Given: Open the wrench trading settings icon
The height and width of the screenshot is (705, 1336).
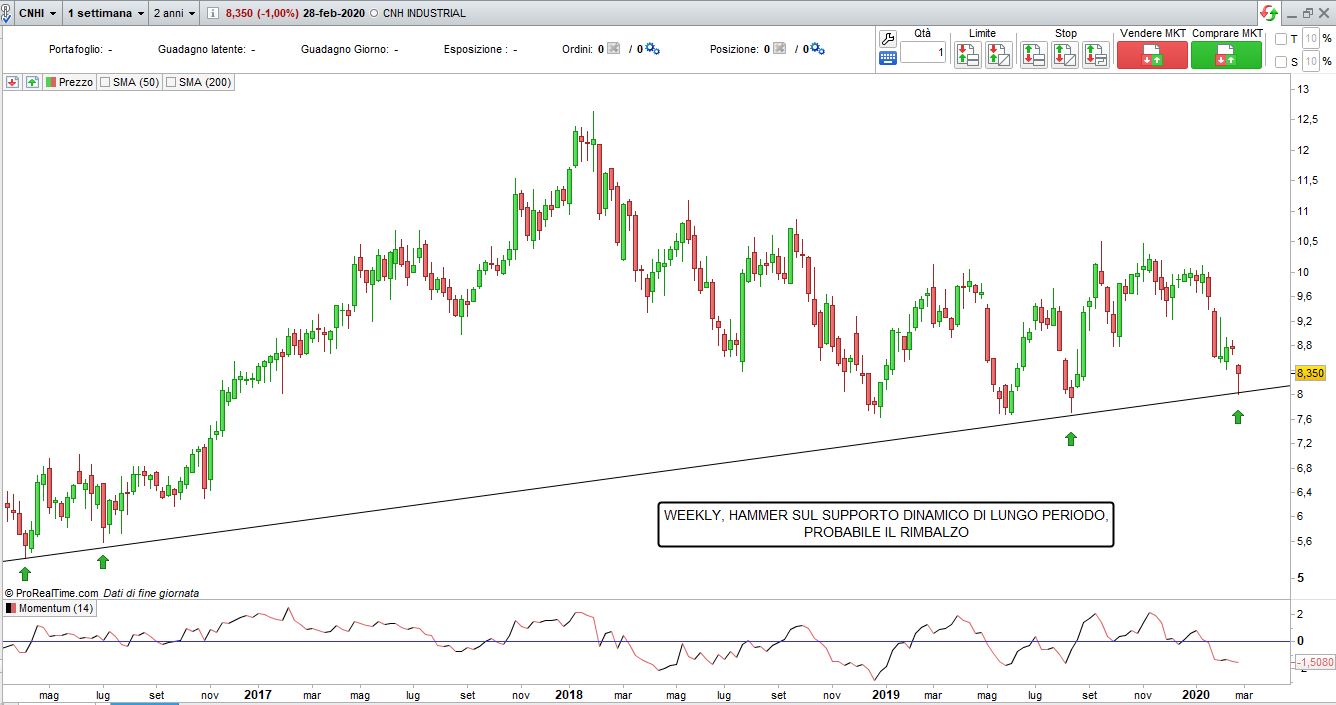Looking at the screenshot, I should 887,38.
